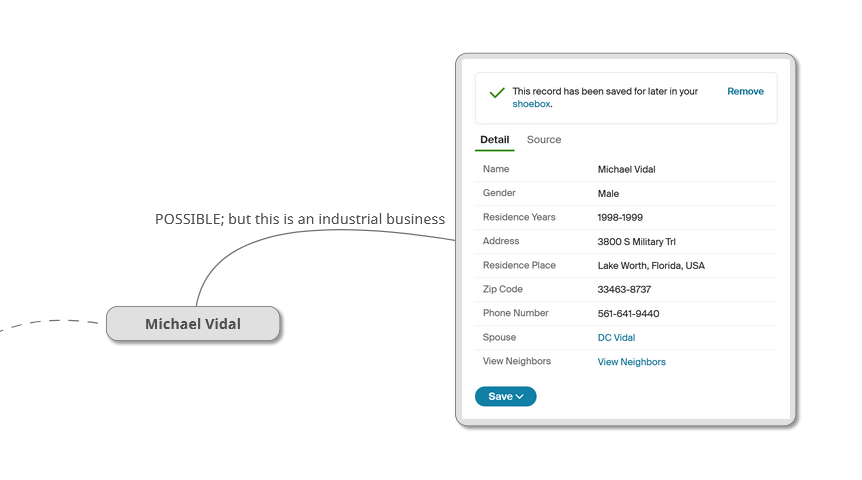Click the Gender value Male
The image size is (862, 480).
608,194
